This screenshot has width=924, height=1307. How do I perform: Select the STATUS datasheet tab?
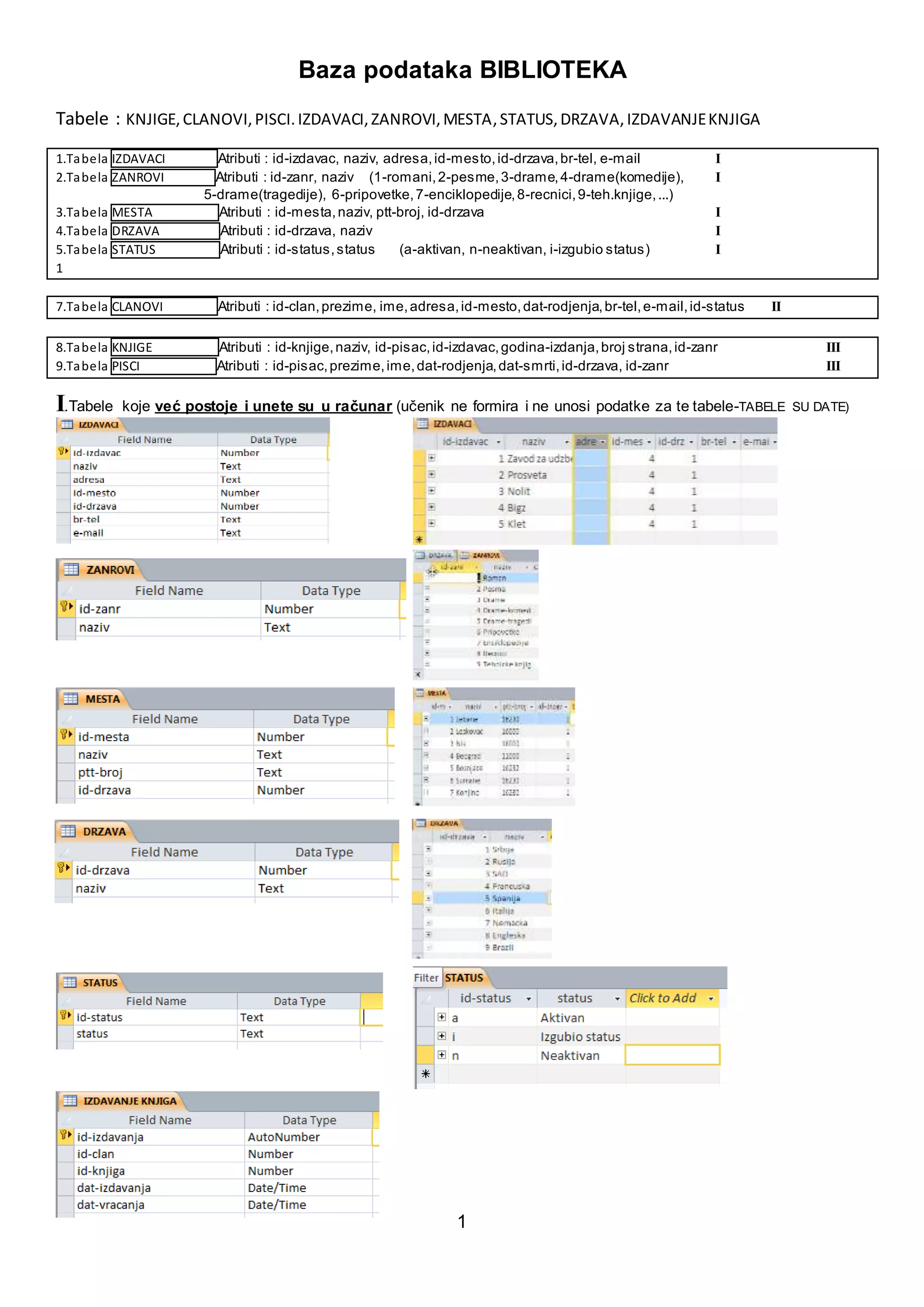click(x=464, y=978)
